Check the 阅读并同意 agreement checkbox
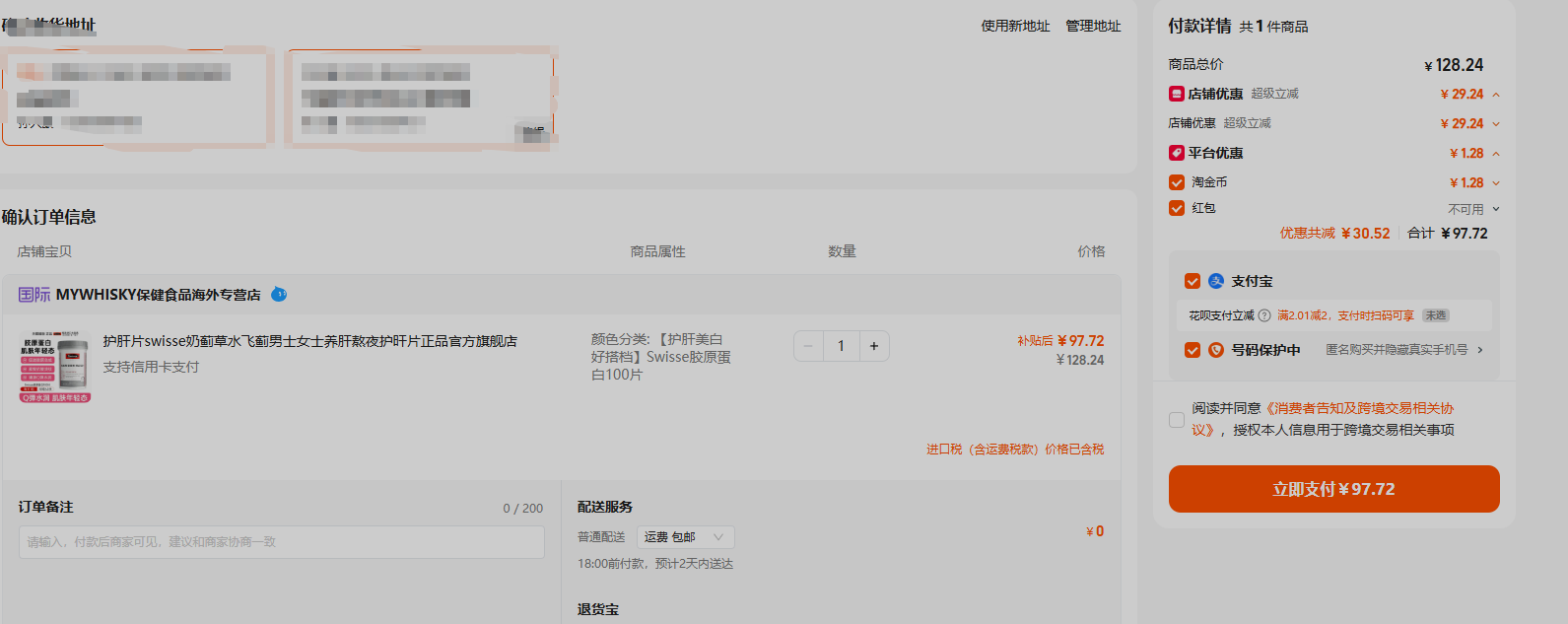 point(1177,419)
